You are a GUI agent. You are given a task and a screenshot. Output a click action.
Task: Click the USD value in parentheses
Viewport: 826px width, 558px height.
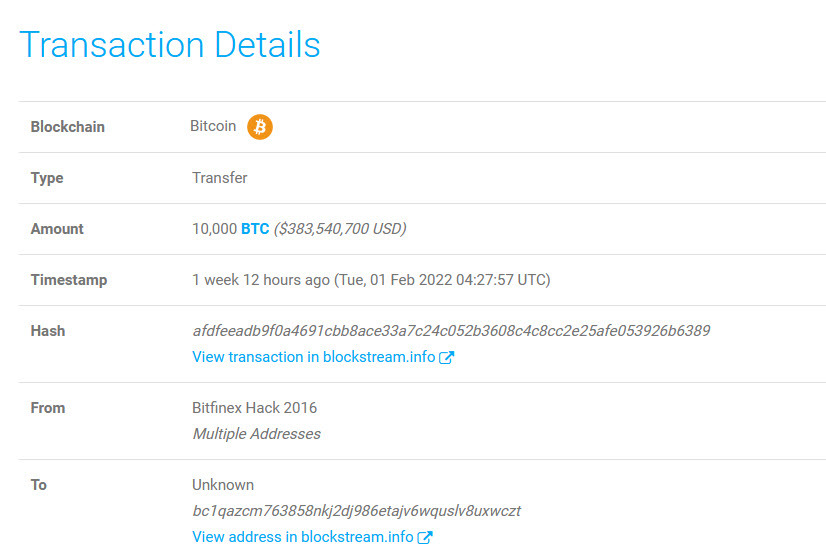340,229
